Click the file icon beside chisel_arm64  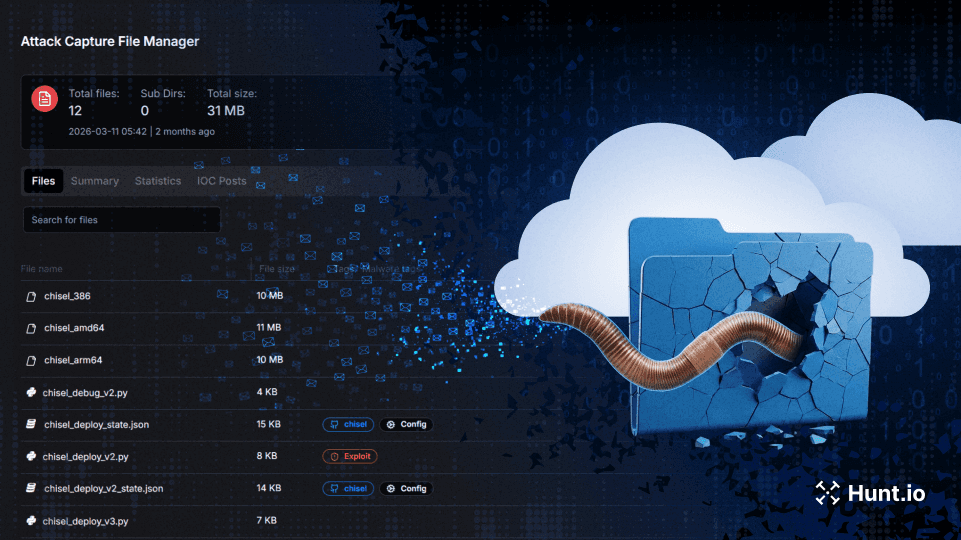[x=31, y=360]
